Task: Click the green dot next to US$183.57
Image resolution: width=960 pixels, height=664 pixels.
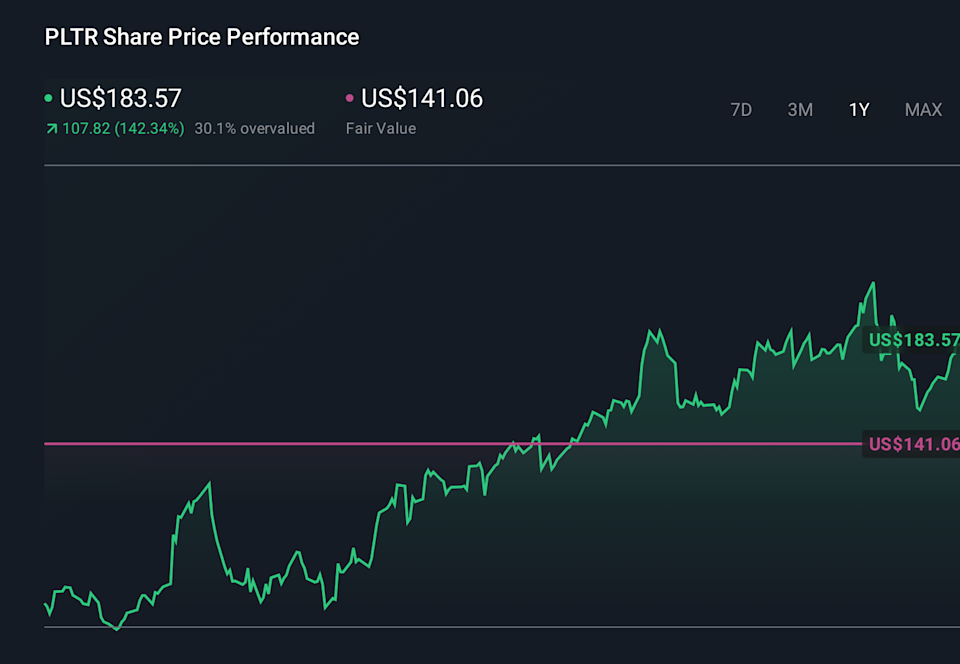Action: point(47,98)
